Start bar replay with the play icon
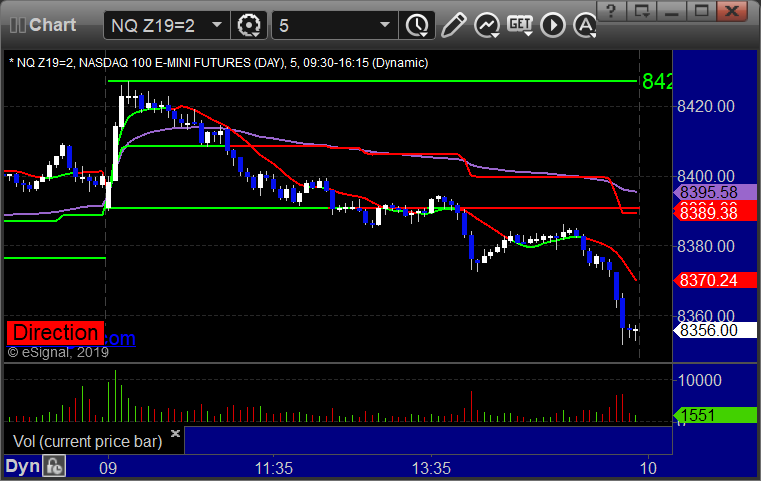761x481 pixels. click(x=553, y=25)
